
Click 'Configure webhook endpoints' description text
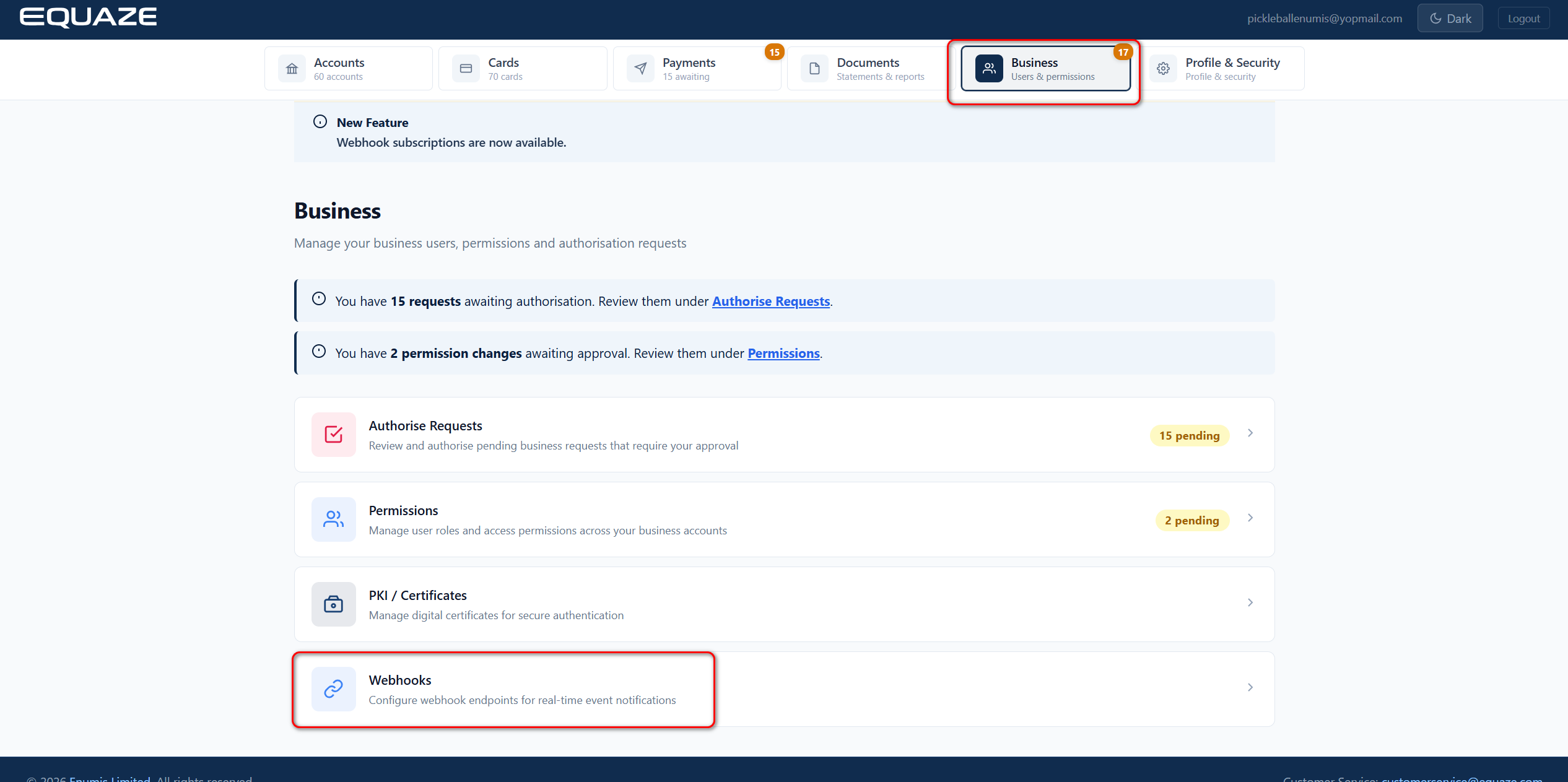point(523,700)
